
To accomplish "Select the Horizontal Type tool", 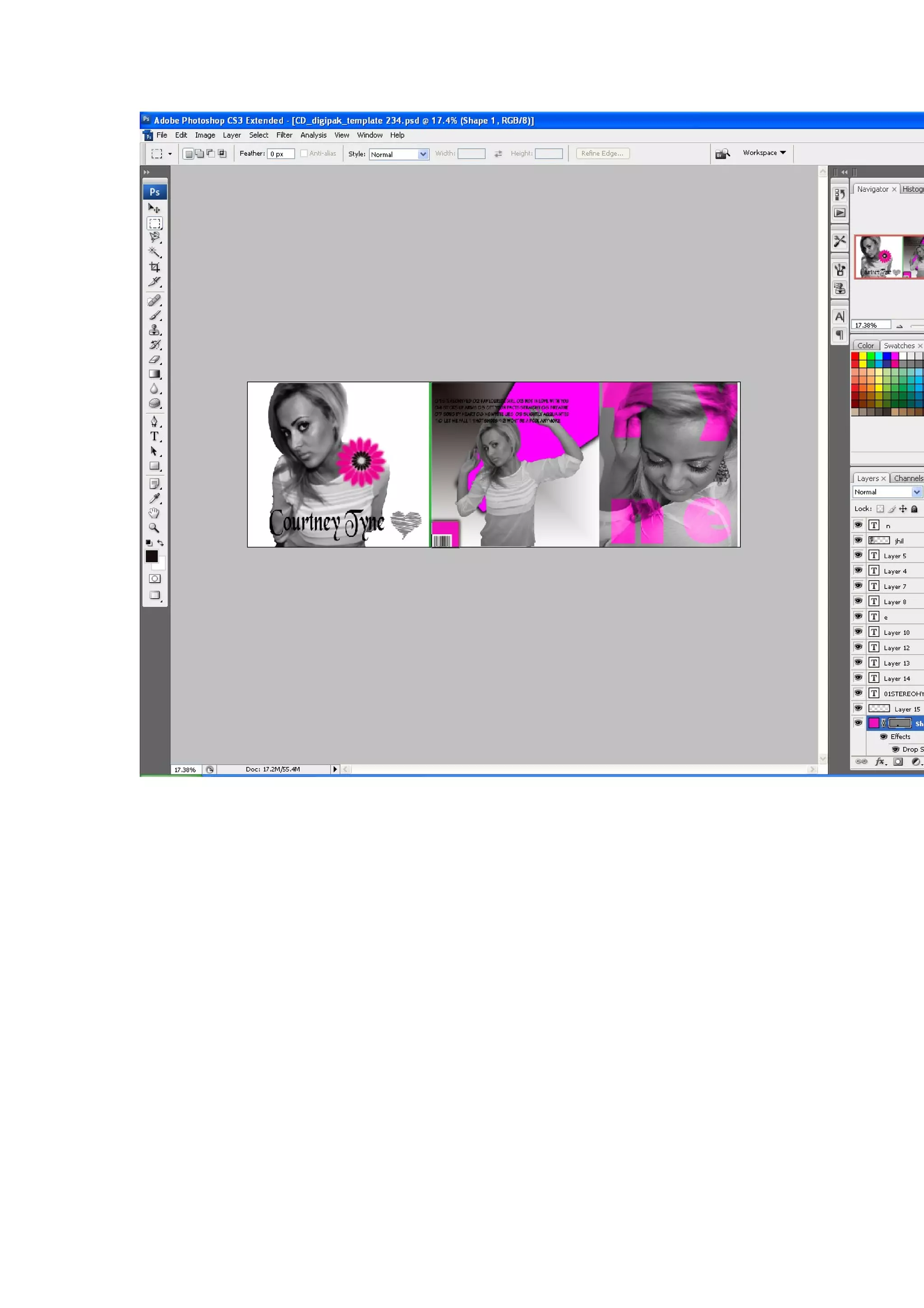I will 154,436.
